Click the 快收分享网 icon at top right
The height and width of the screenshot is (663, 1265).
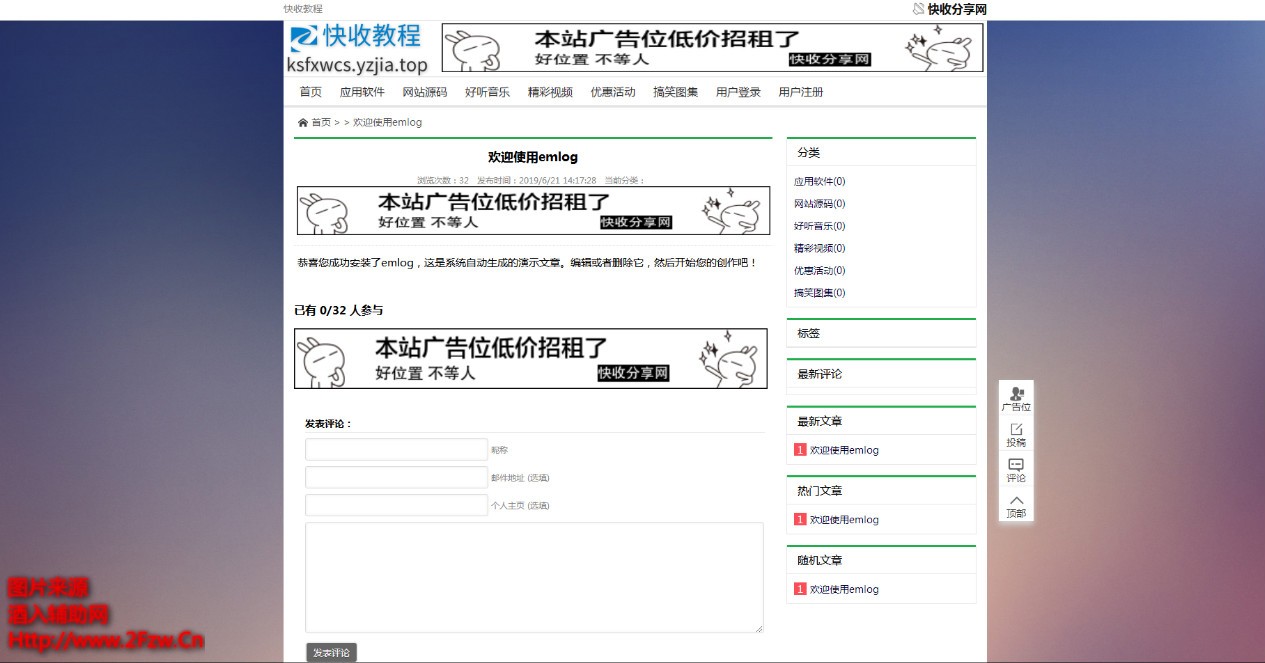(x=919, y=9)
